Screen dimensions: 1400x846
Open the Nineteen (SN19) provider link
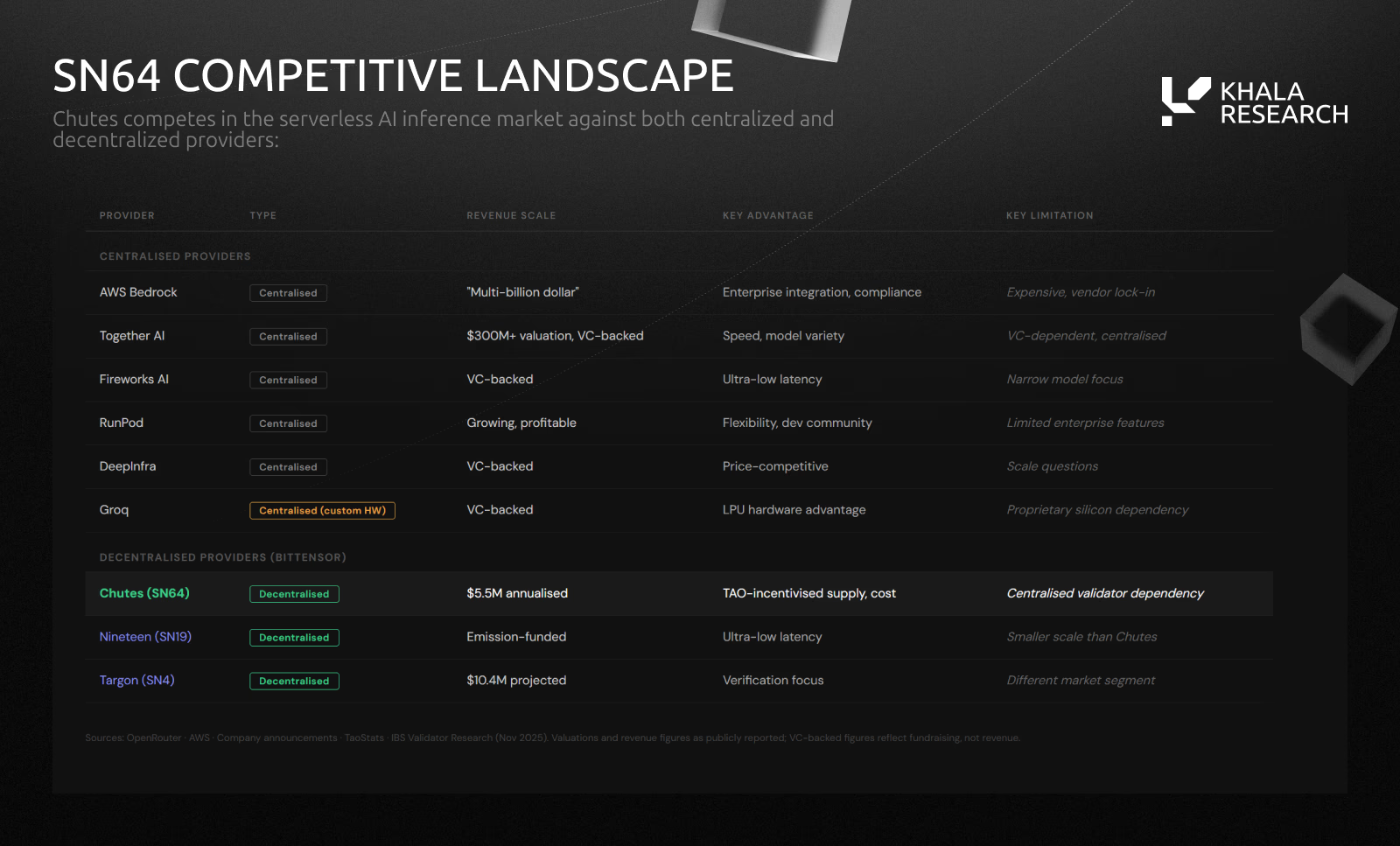tap(145, 637)
